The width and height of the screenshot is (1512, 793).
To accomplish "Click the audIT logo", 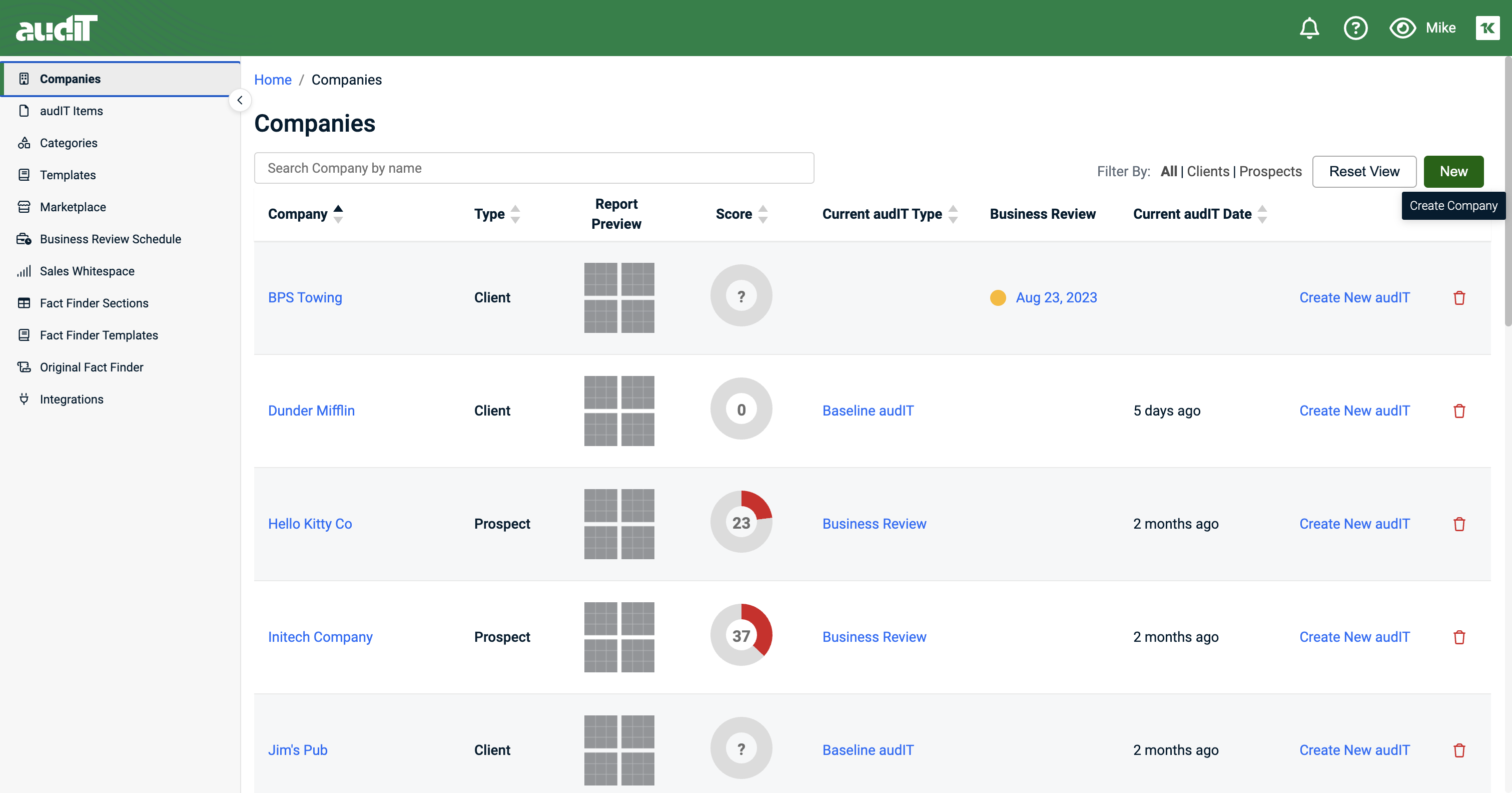I will point(57,28).
